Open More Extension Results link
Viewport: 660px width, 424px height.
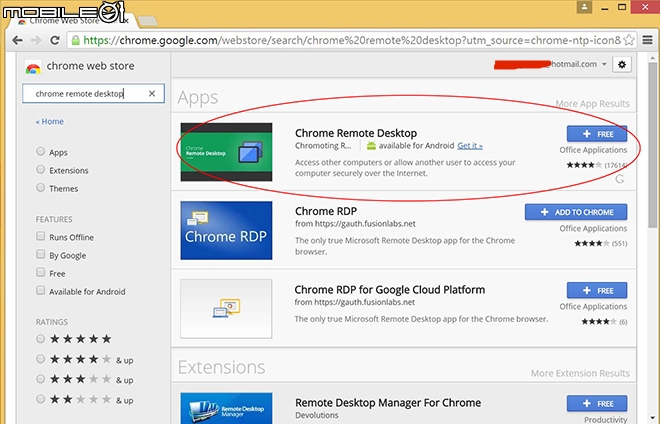pos(580,373)
